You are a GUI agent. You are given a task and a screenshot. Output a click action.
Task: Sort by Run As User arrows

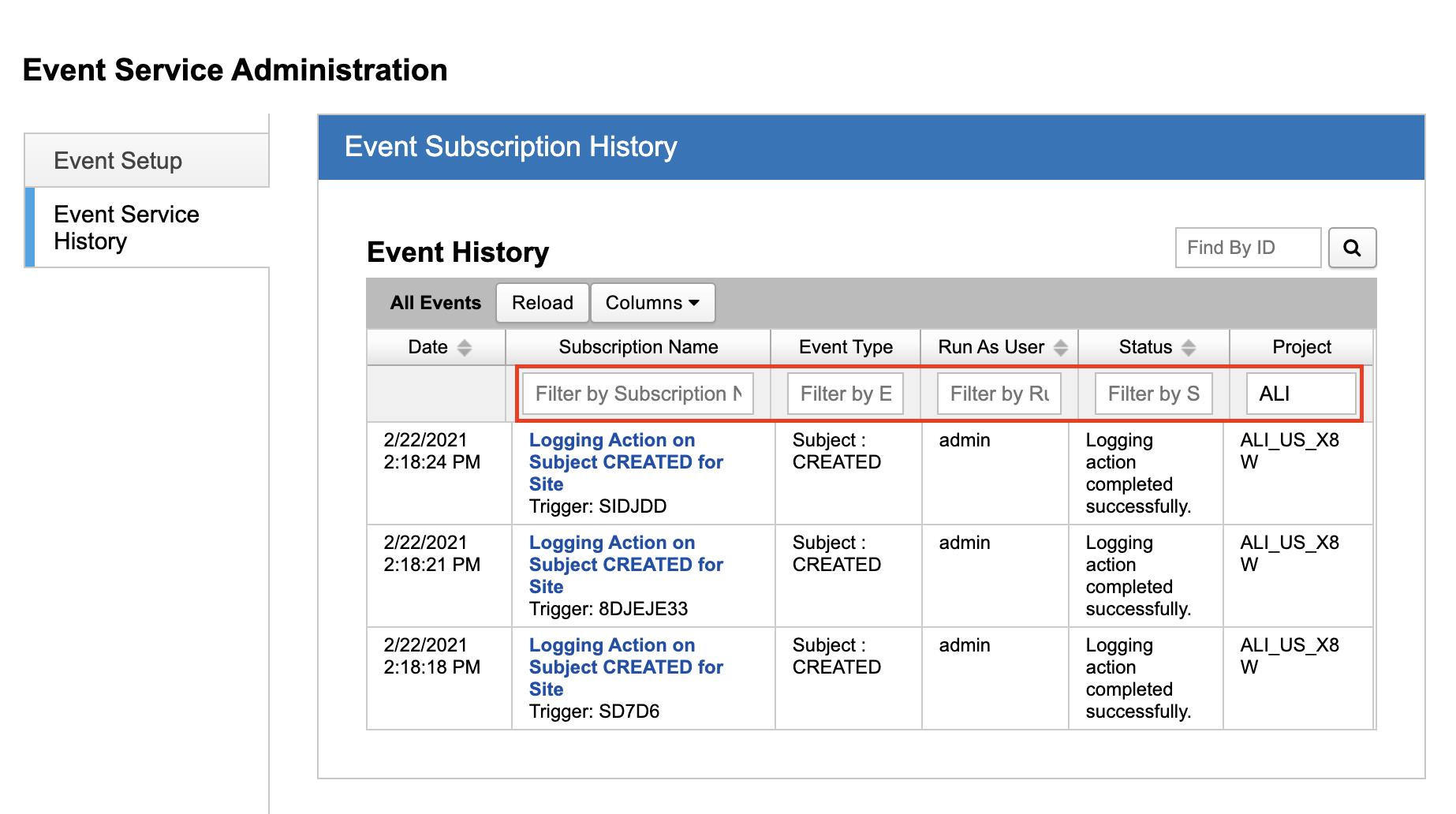click(x=1061, y=348)
